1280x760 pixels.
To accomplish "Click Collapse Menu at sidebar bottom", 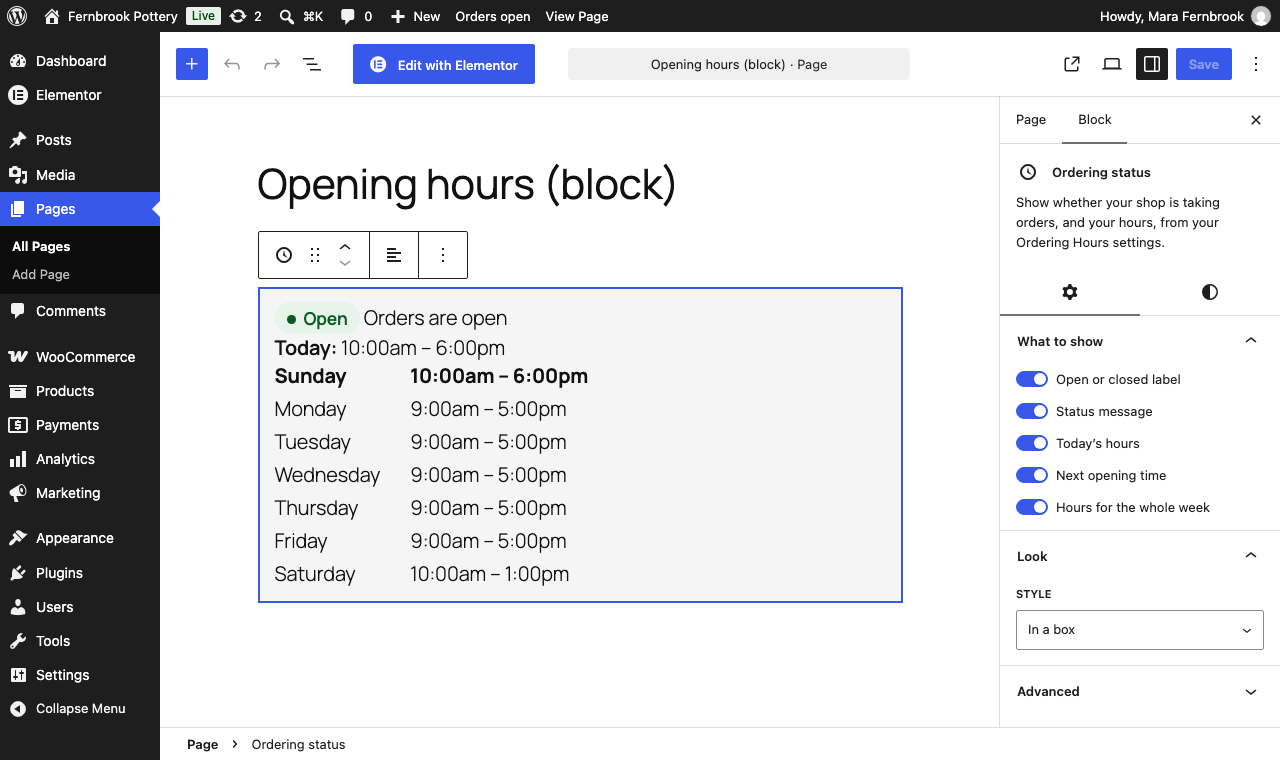I will point(80,708).
